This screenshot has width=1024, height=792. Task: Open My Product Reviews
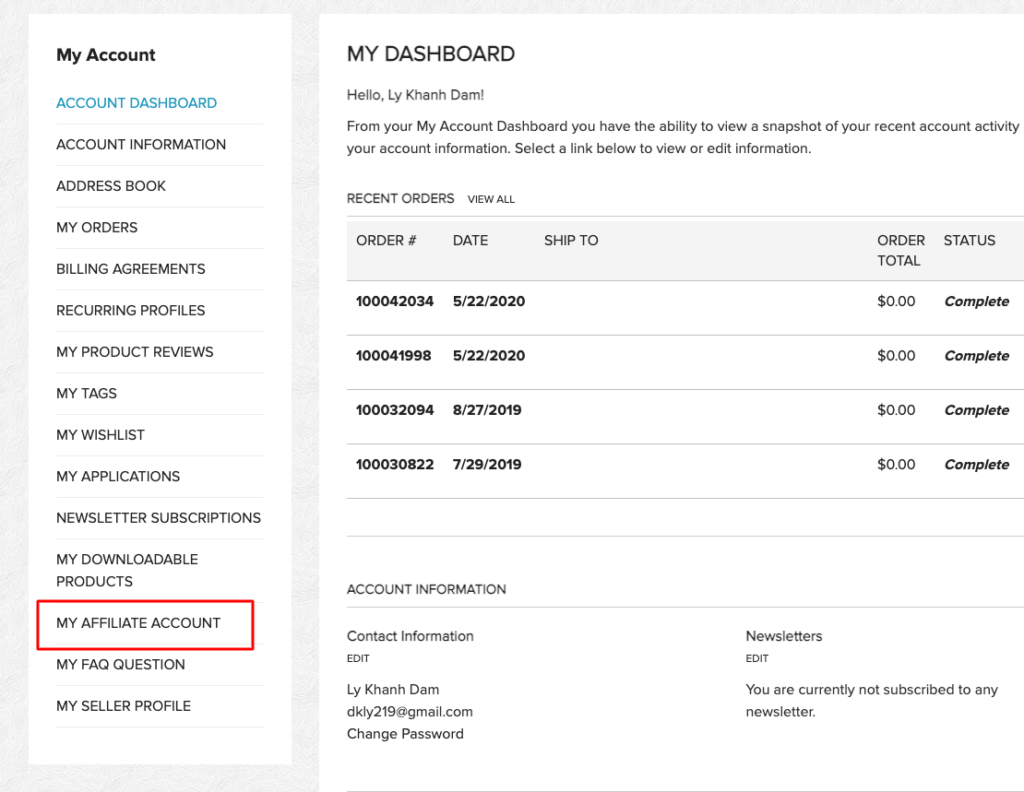pos(135,352)
